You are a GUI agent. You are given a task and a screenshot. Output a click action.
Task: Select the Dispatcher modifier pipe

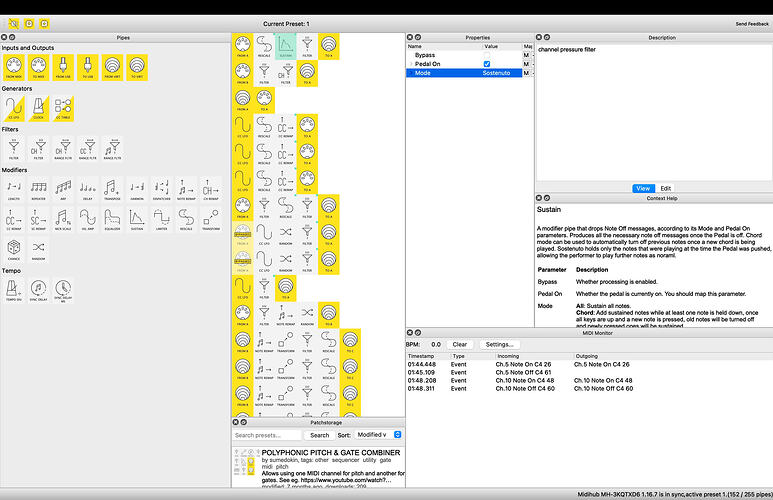click(x=162, y=189)
